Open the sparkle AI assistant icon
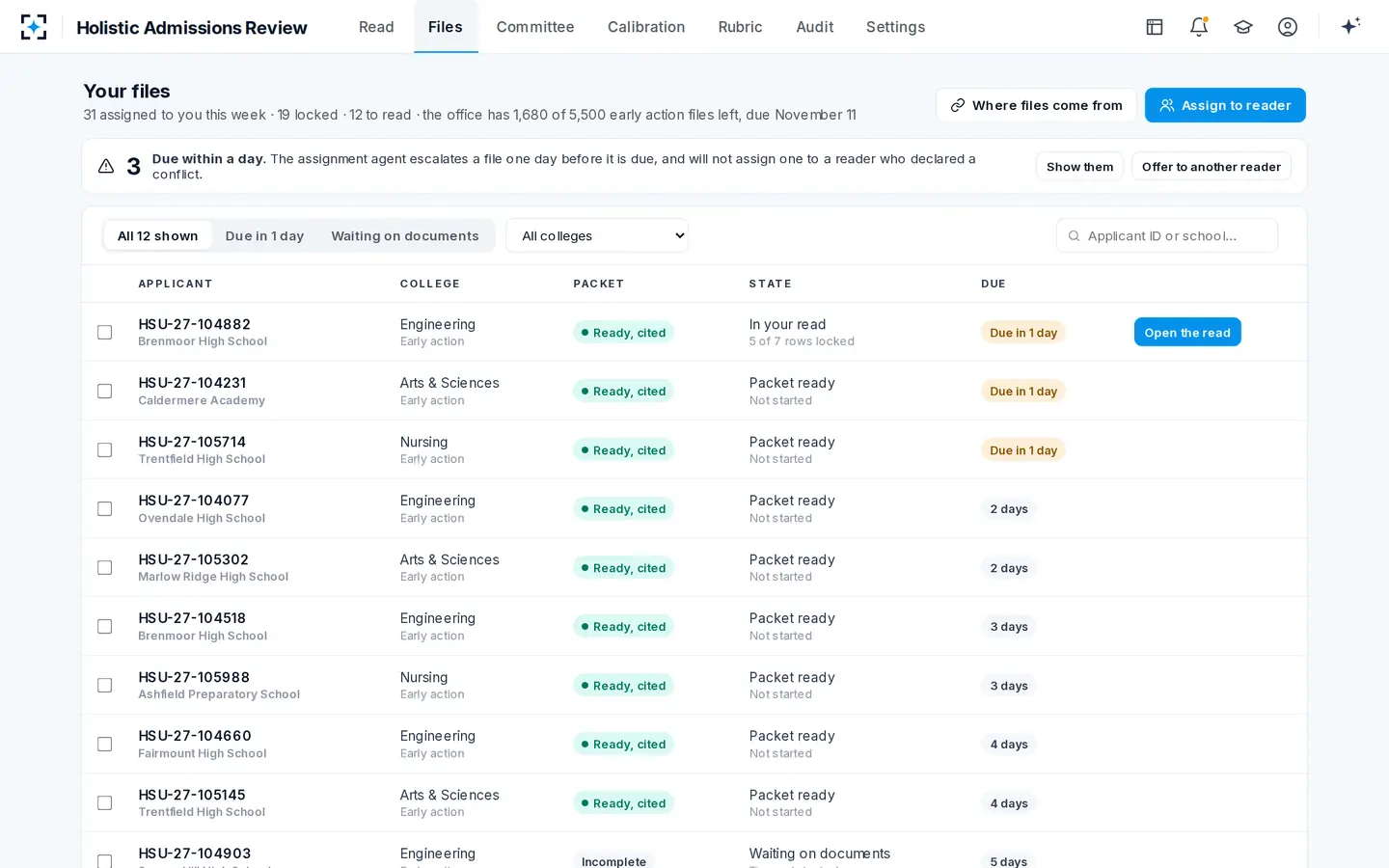This screenshot has height=868, width=1389. 1350,26
